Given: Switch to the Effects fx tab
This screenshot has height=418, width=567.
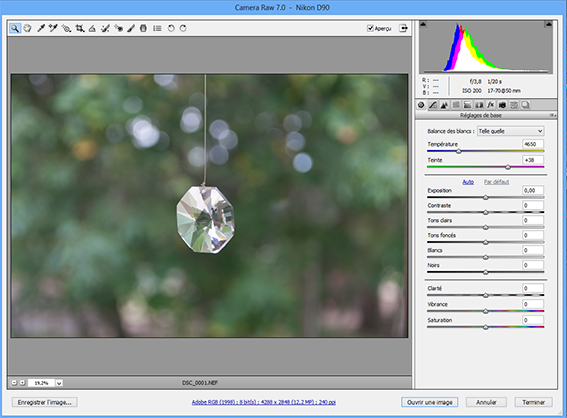Looking at the screenshot, I should coord(490,105).
